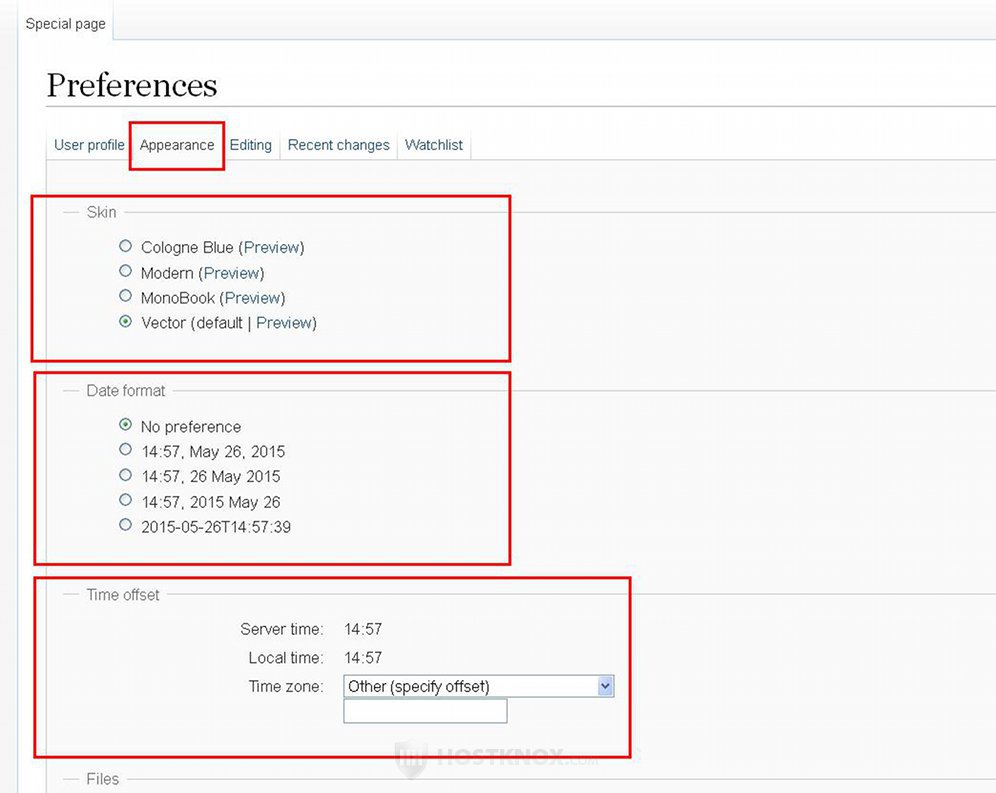This screenshot has height=793, width=996.
Task: Open the Special page tab
Action: click(65, 24)
